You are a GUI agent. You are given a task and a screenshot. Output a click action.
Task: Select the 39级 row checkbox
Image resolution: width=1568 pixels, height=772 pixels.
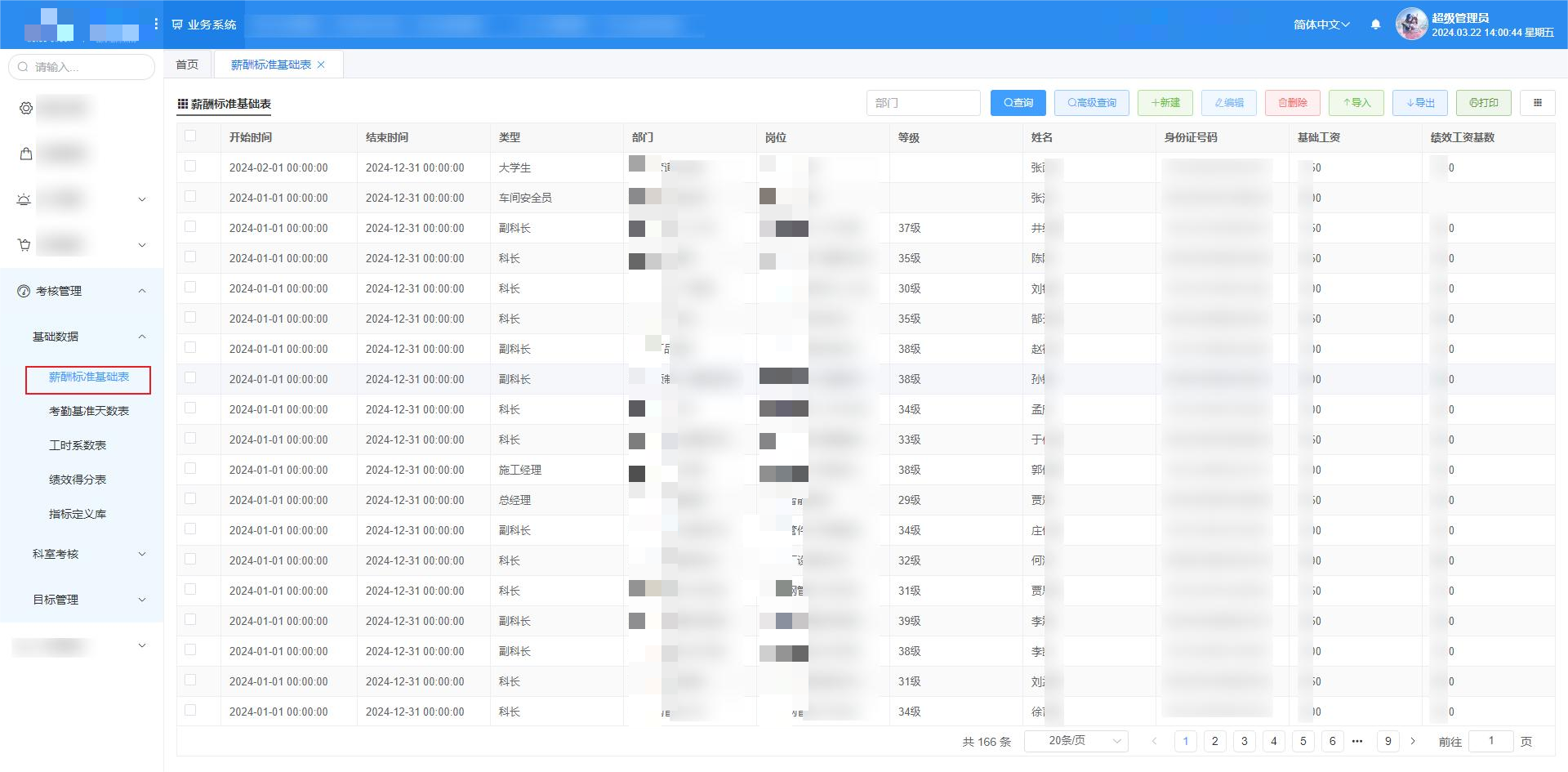click(x=190, y=620)
